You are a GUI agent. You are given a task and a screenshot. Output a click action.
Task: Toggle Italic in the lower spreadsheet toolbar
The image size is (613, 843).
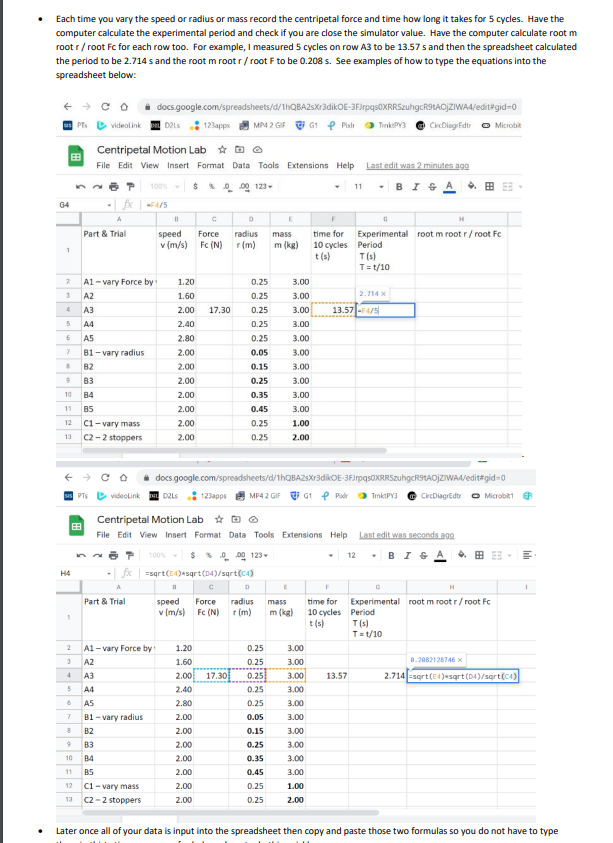pyautogui.click(x=407, y=555)
